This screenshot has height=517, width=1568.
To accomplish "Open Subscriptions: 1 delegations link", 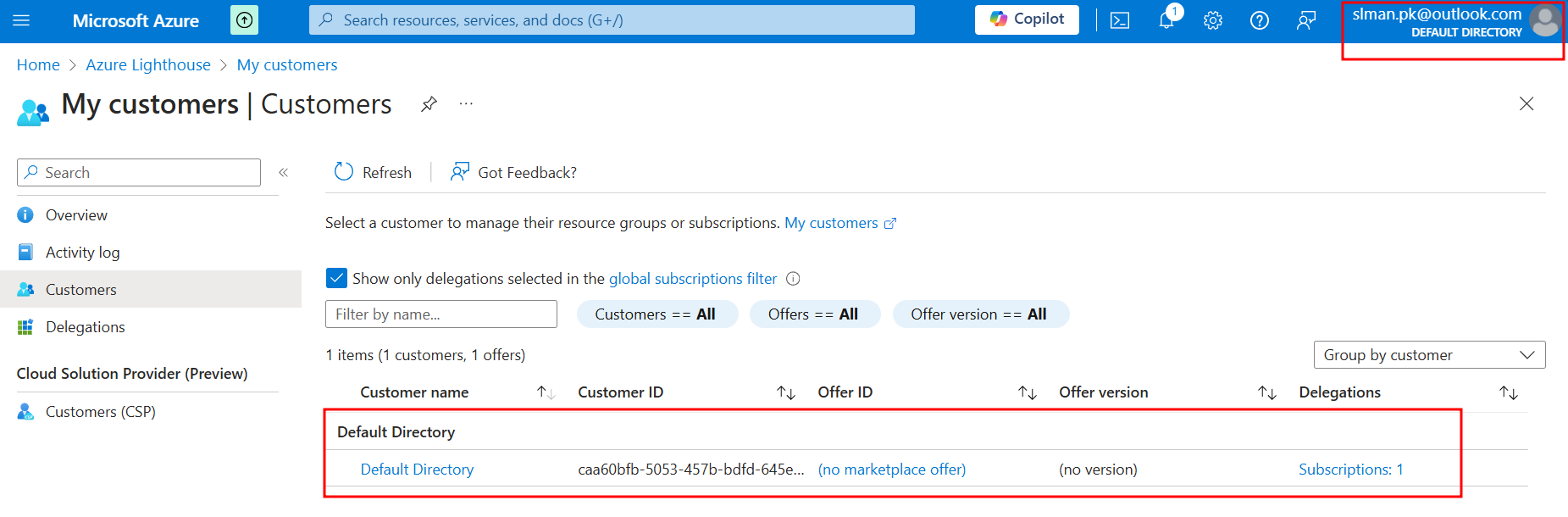I will click(x=1351, y=470).
